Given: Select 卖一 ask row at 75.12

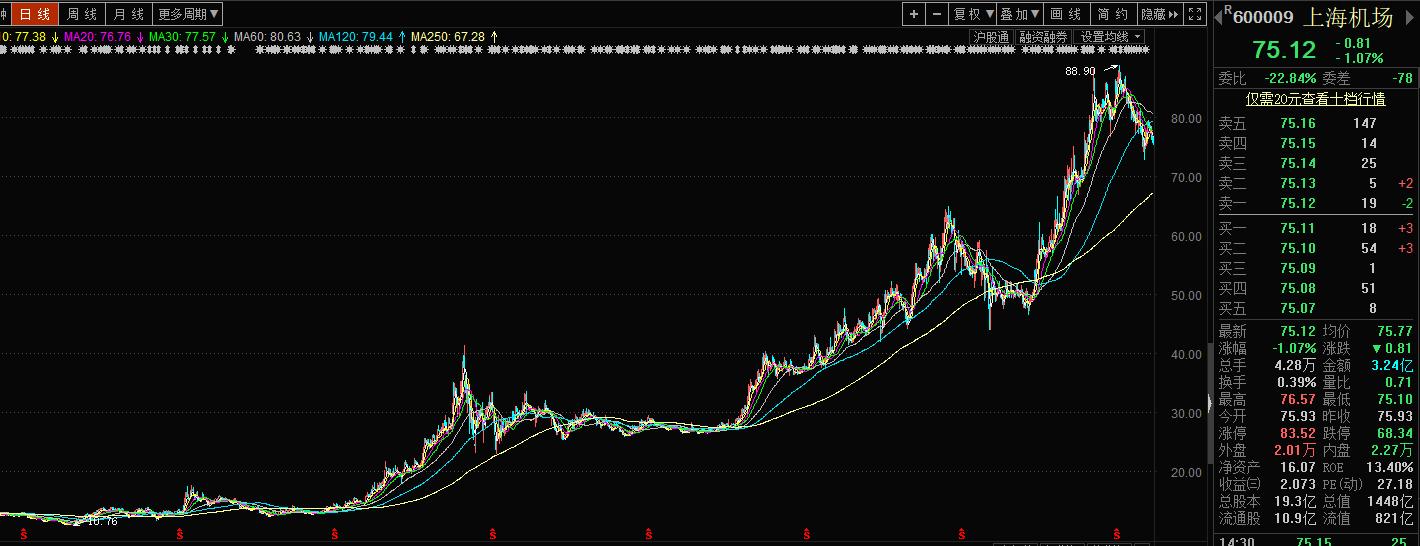Looking at the screenshot, I should pos(1315,203).
